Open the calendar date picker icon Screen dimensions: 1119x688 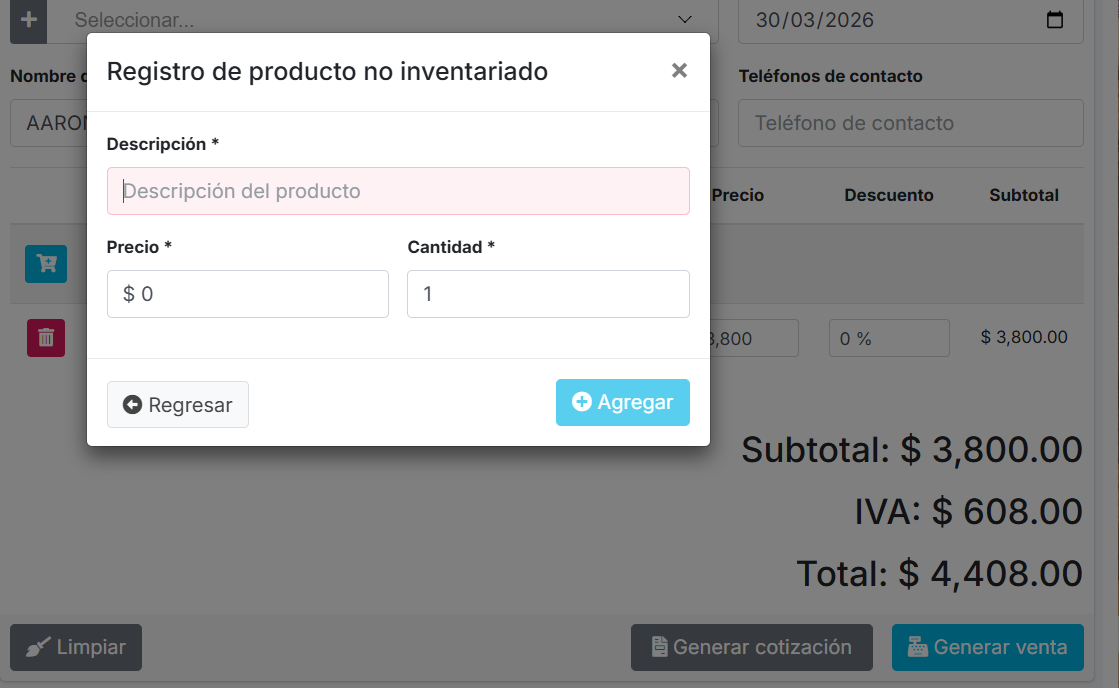coord(1055,20)
